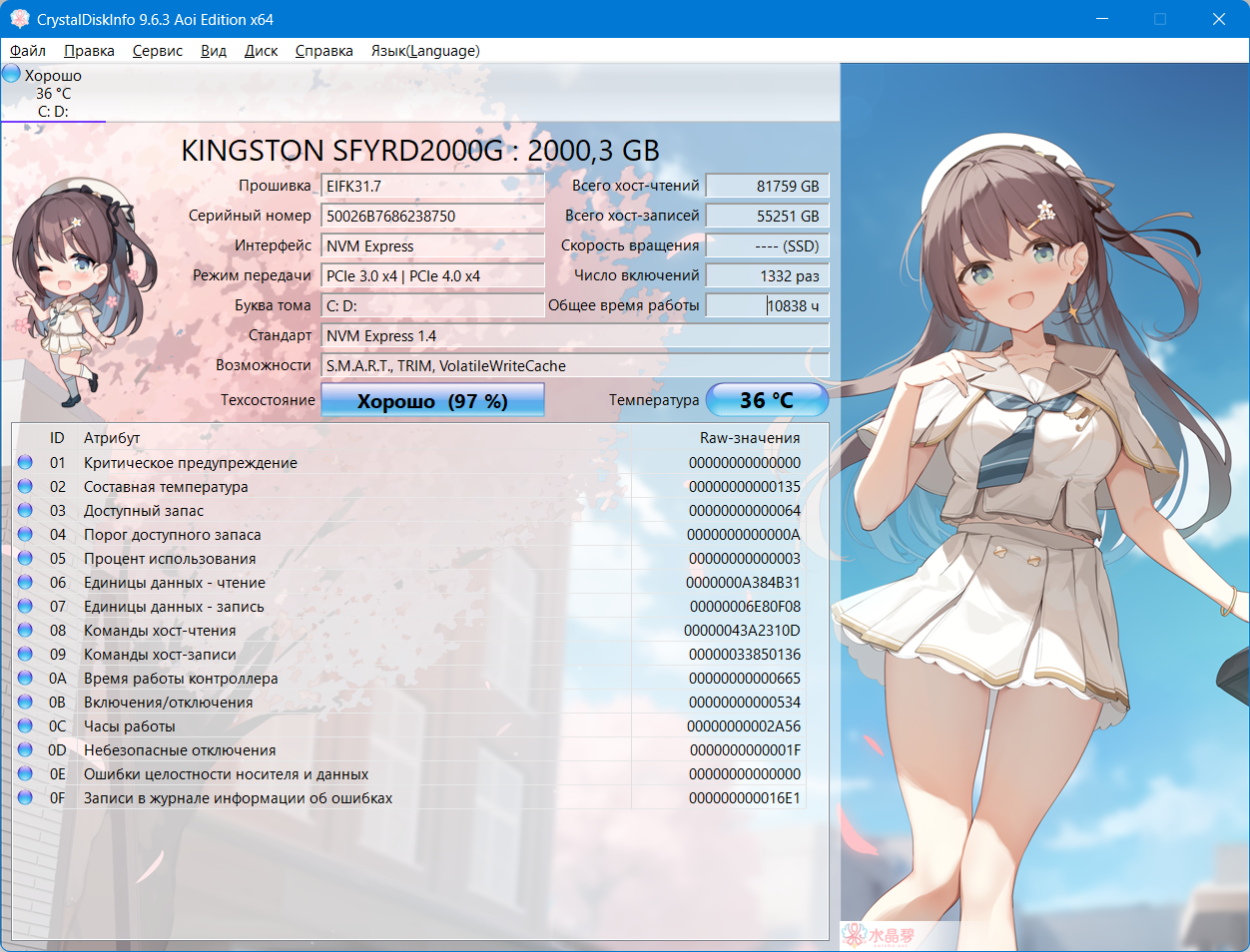Open the Диск menu
Screen dimensions: 1250x952
[x=261, y=51]
